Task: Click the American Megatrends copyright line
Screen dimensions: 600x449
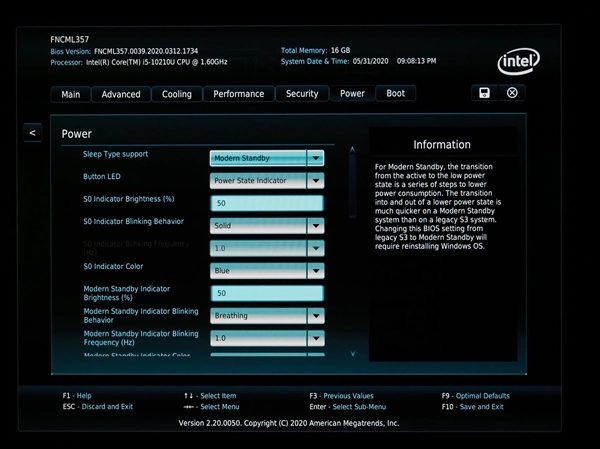Action: point(289,423)
